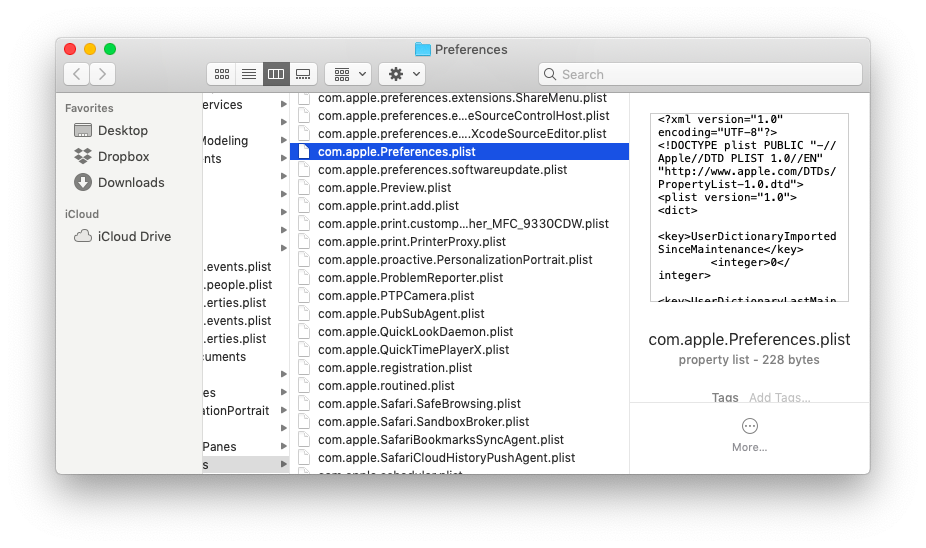
Task: Click the file icon beside com.apple.PTPCamera.plist
Action: point(304,296)
